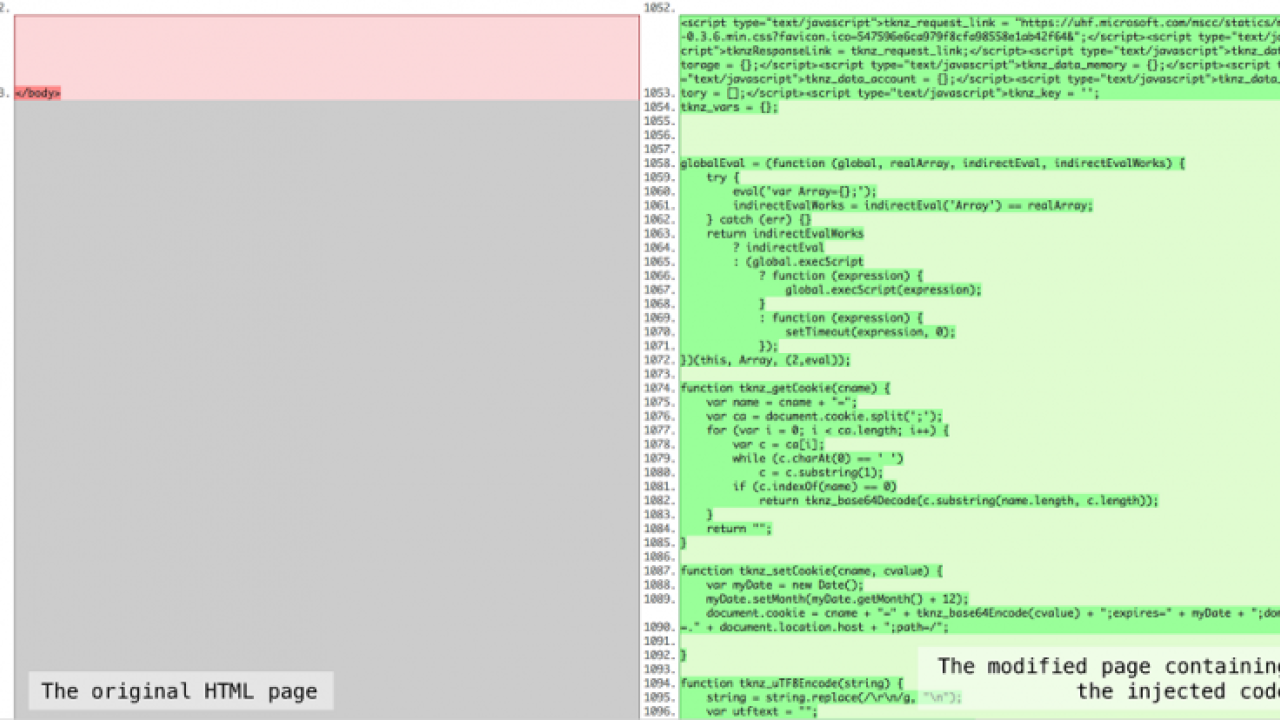Click the return tknz_base64Decode line
Image resolution: width=1280 pixels, height=720 pixels.
click(958, 501)
